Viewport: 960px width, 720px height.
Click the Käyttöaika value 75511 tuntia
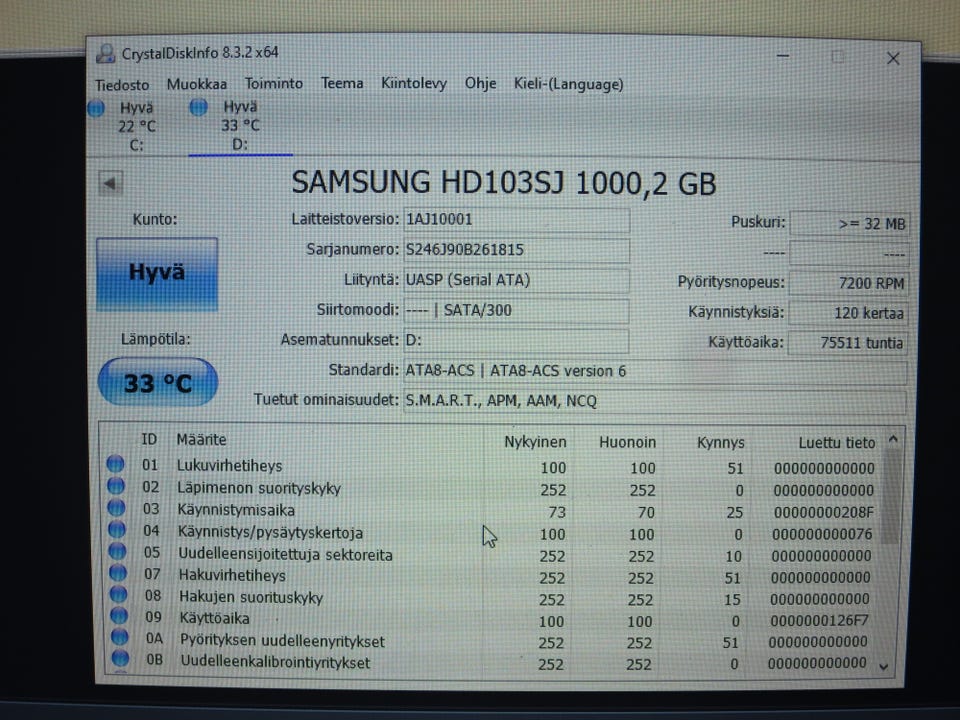tap(848, 343)
